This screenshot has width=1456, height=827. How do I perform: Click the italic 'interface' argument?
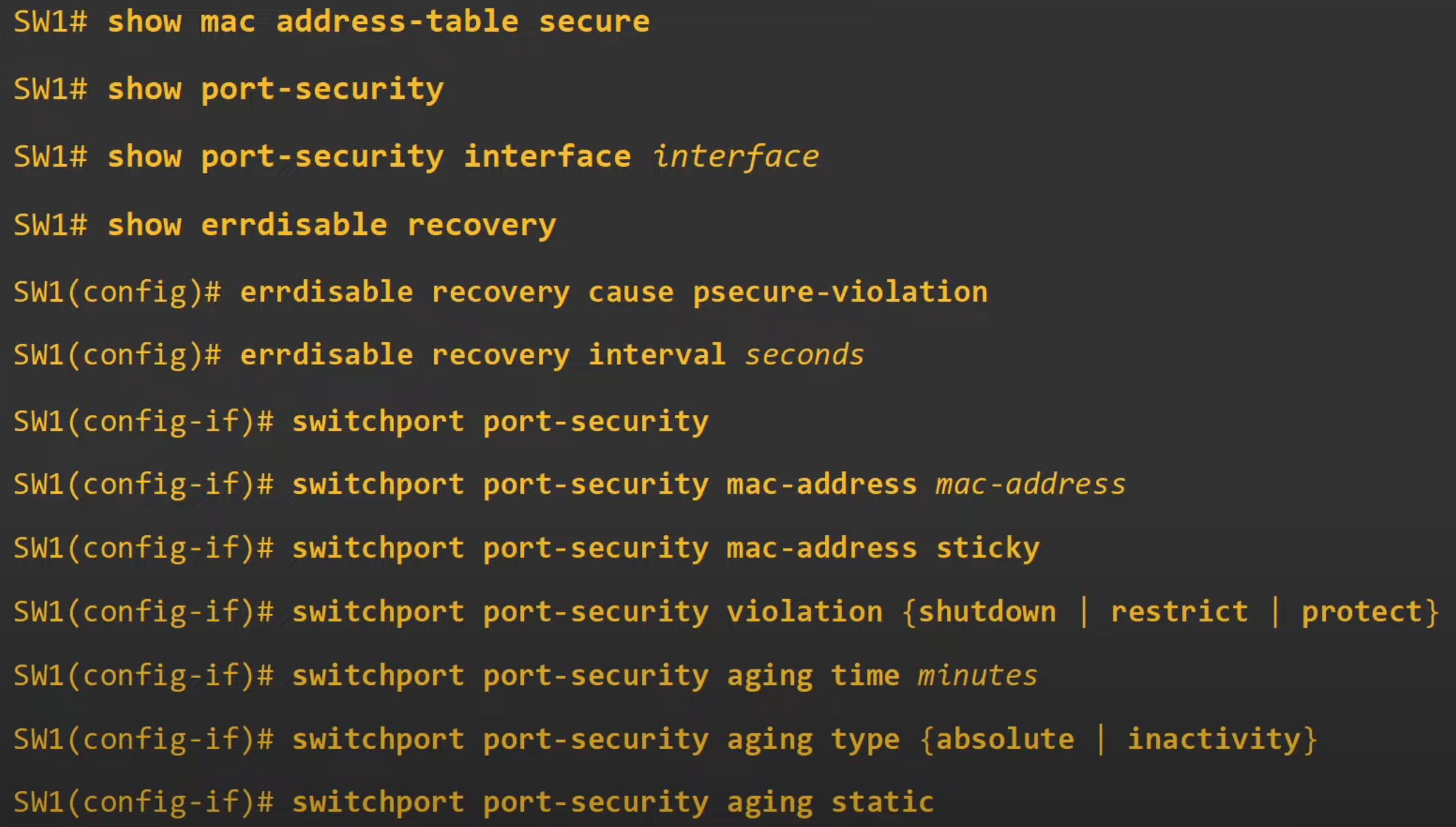736,156
